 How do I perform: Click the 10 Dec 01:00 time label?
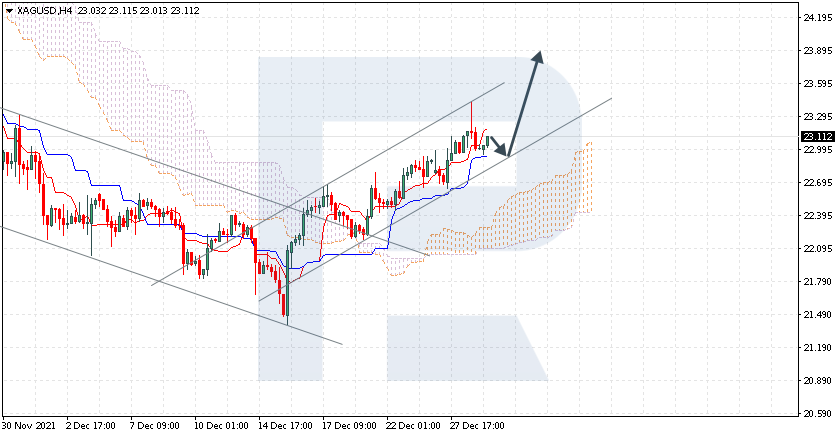(x=221, y=426)
